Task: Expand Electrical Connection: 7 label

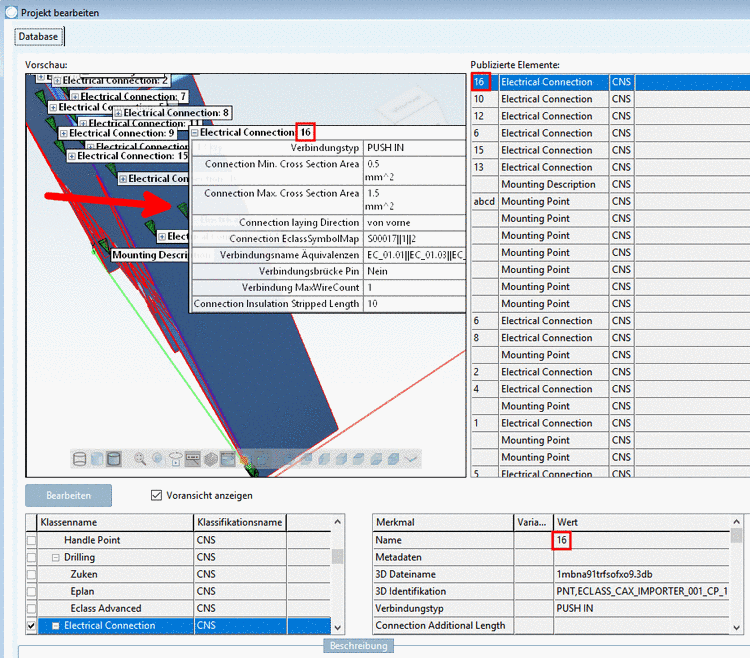Action: [75, 97]
